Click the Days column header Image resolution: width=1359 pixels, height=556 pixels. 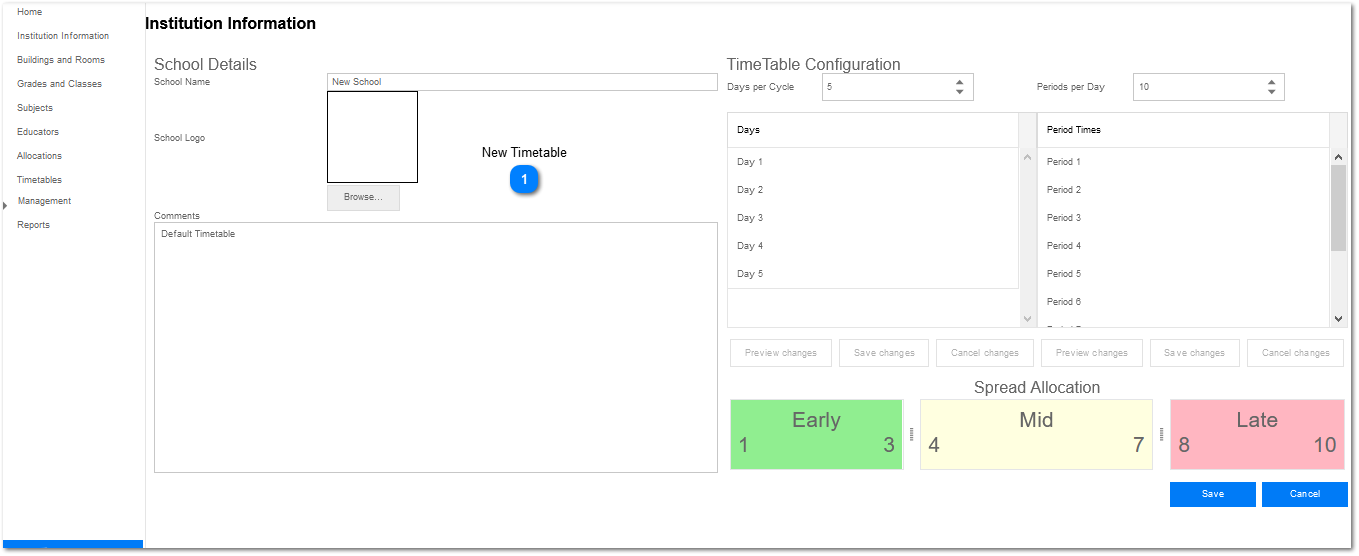(872, 130)
